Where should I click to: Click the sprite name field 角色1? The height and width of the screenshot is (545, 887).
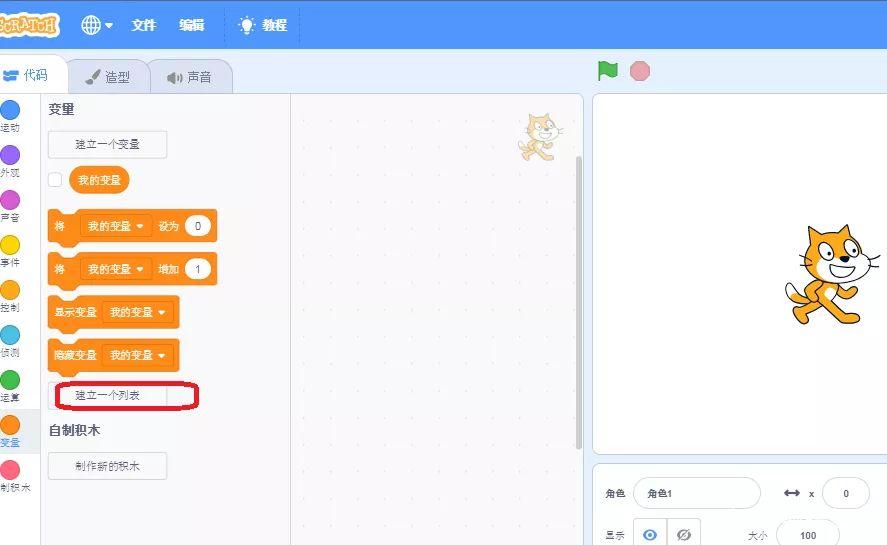696,493
